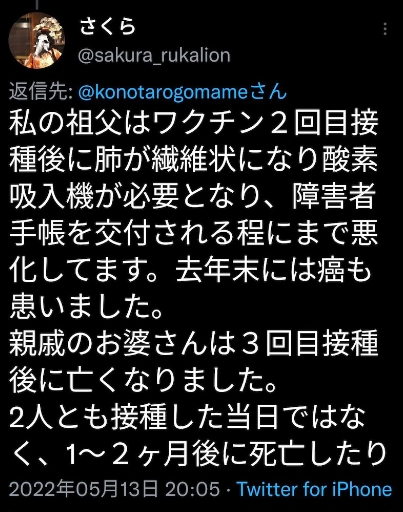The image size is (403, 512).
Task: Select the line starting 2人とも接種した
Action: click(187, 416)
